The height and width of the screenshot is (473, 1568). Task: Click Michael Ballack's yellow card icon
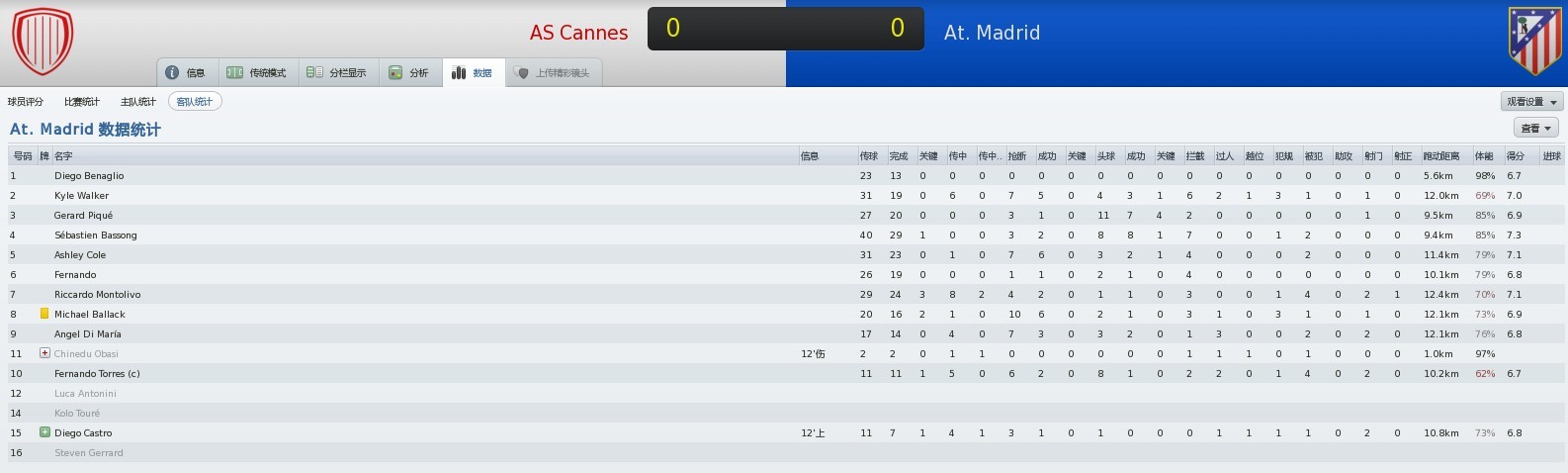click(x=44, y=314)
